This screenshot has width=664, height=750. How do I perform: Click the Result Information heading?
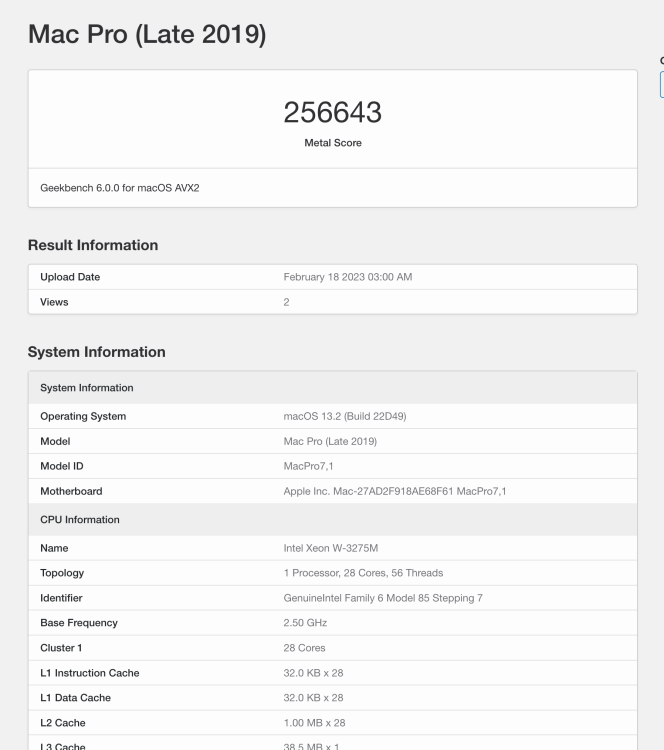[93, 245]
